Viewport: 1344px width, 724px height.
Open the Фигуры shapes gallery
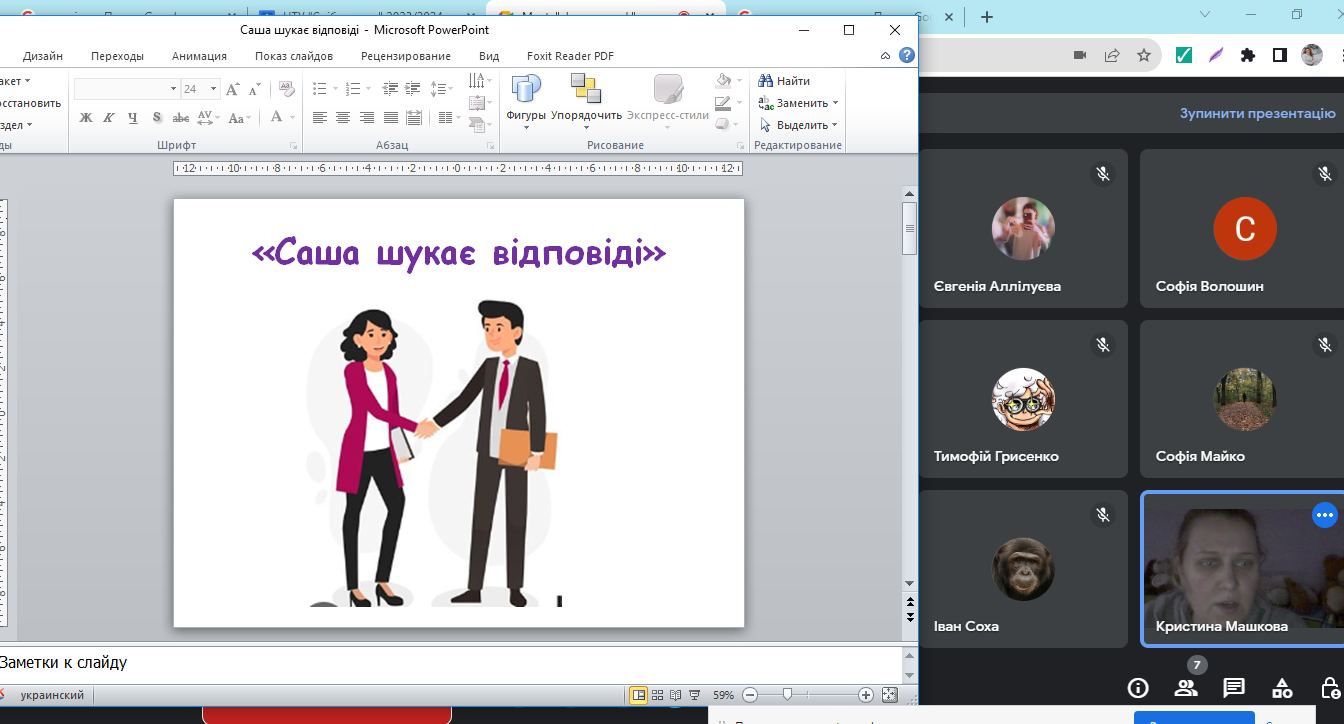point(526,102)
